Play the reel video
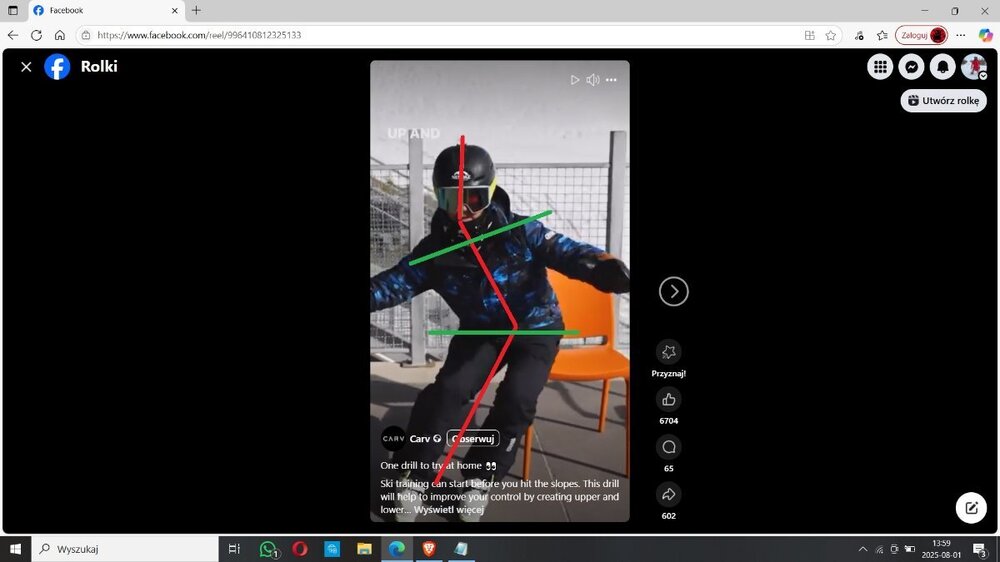This screenshot has width=1000, height=562. [574, 80]
